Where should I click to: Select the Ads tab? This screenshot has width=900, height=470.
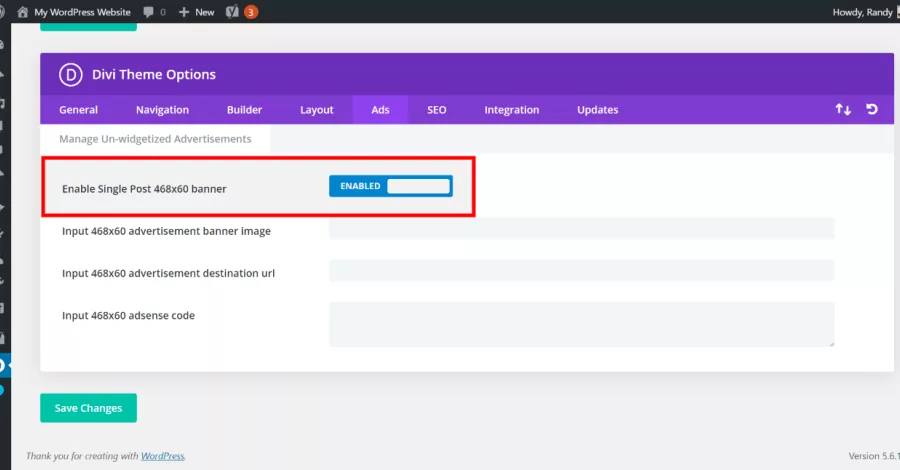pos(380,110)
